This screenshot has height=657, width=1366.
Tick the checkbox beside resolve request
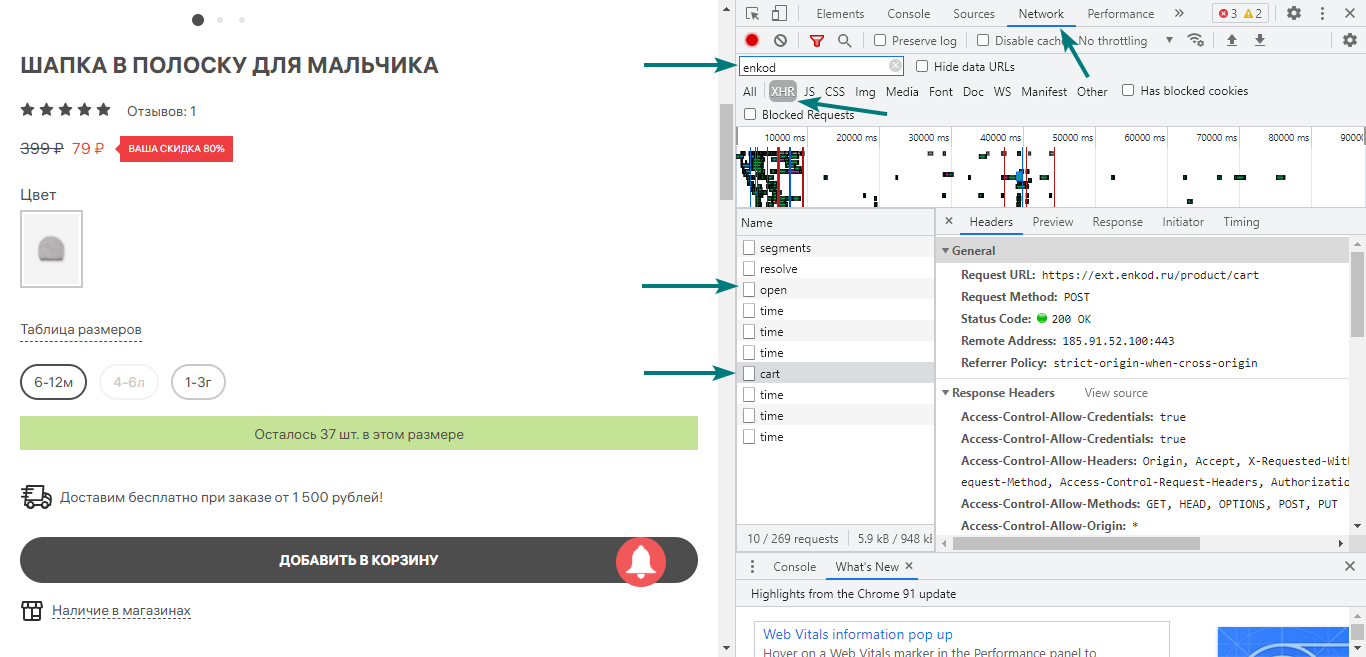[x=749, y=269]
